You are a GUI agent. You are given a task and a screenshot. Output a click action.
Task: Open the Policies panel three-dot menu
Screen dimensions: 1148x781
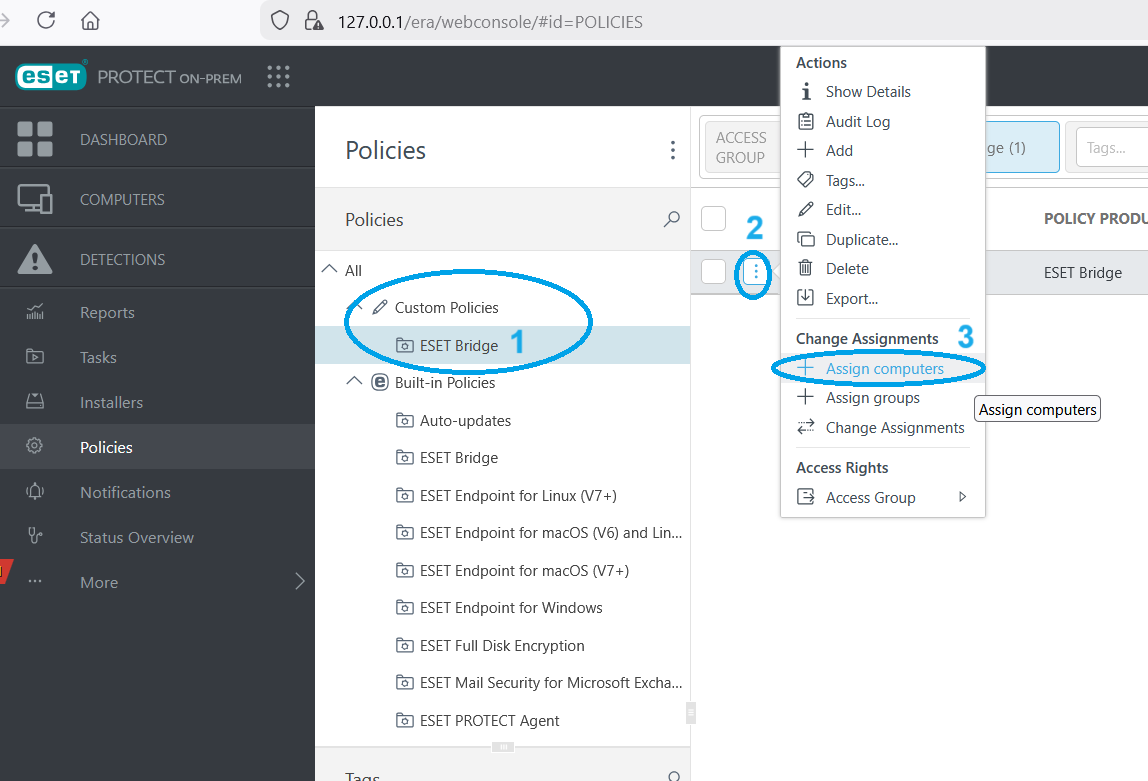(673, 147)
